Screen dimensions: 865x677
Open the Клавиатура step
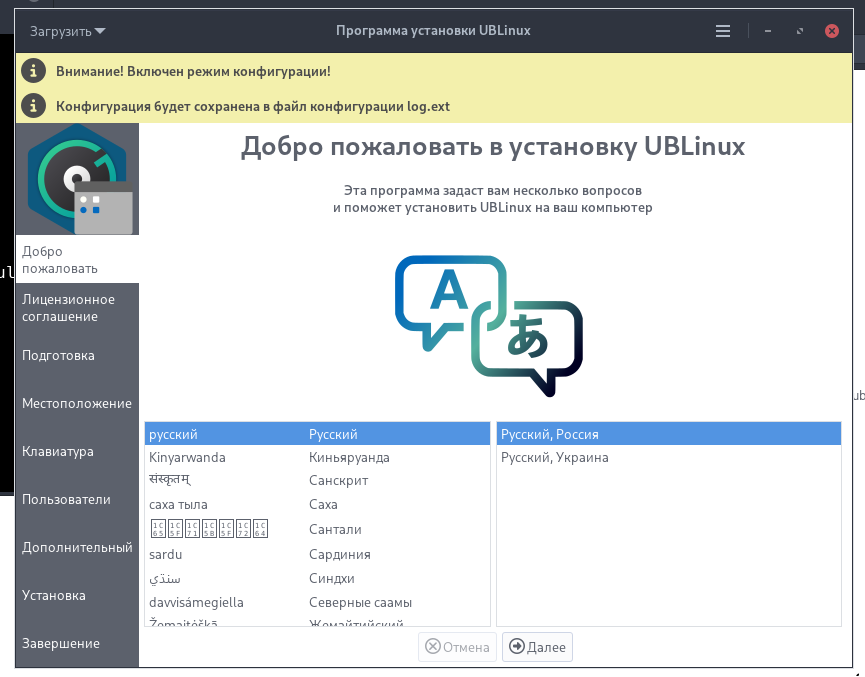pos(77,451)
